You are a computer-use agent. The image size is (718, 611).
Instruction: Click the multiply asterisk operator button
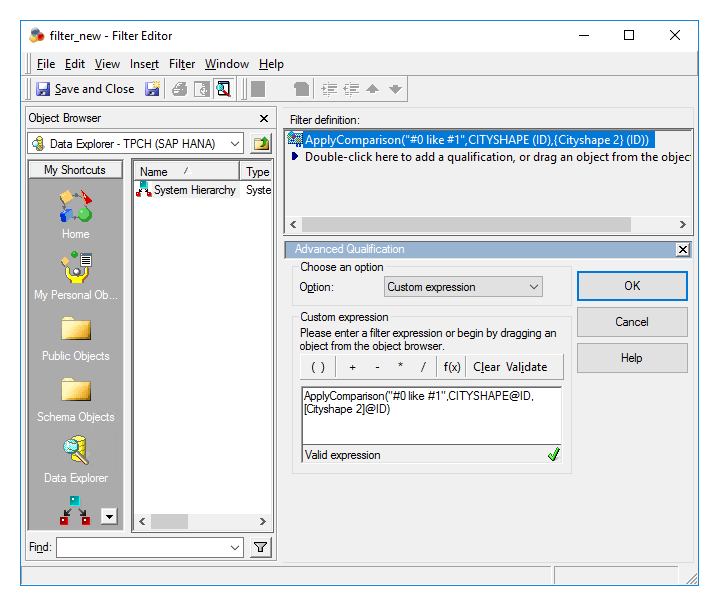(x=400, y=367)
